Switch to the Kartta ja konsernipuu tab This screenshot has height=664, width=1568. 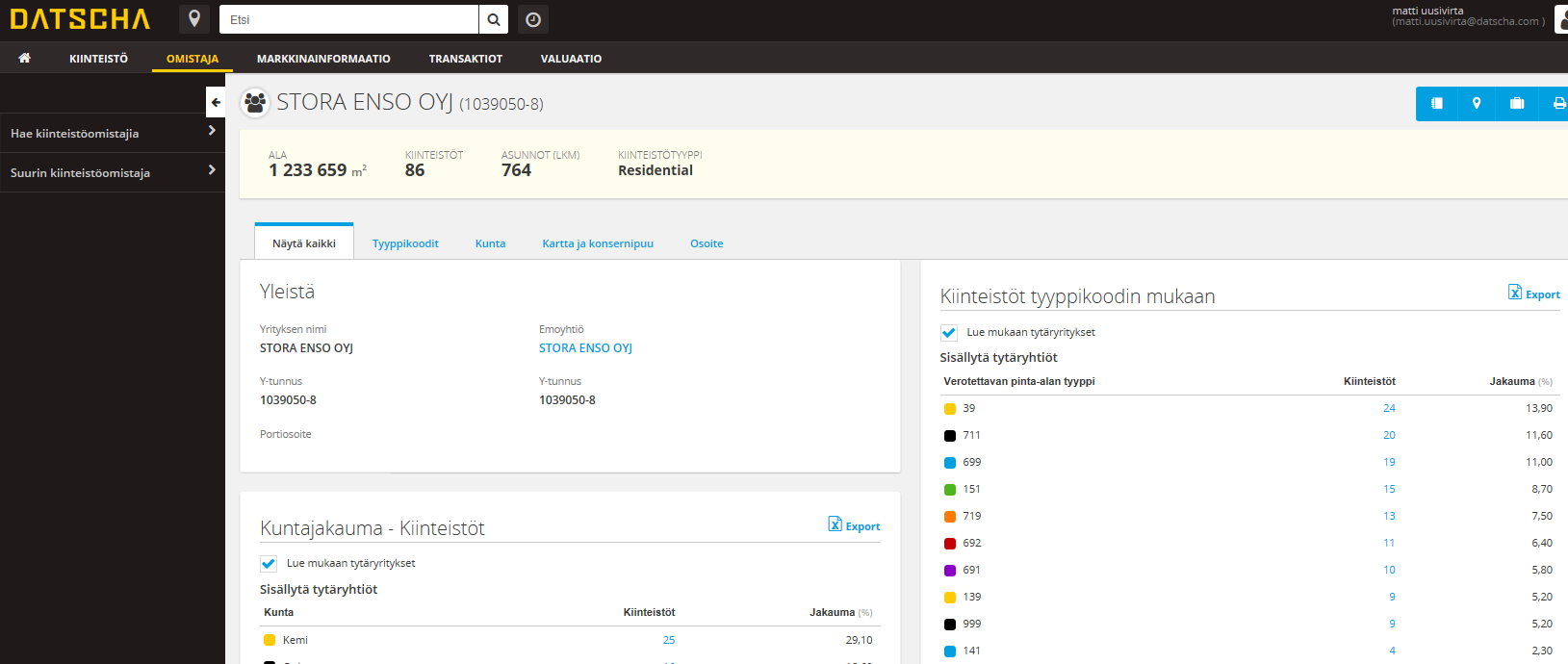tap(598, 243)
